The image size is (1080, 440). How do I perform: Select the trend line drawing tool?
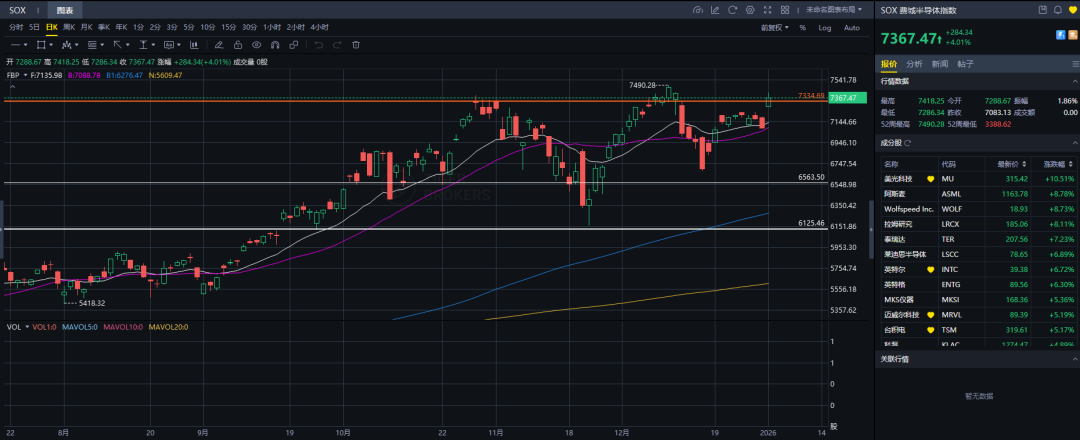17,45
